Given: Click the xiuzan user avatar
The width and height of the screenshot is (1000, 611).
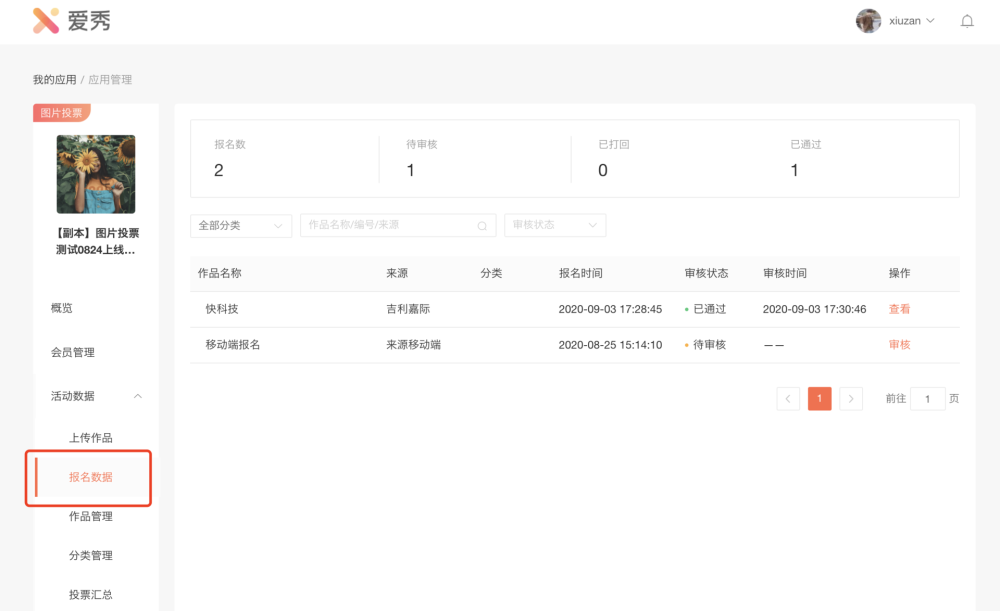Looking at the screenshot, I should 868,21.
